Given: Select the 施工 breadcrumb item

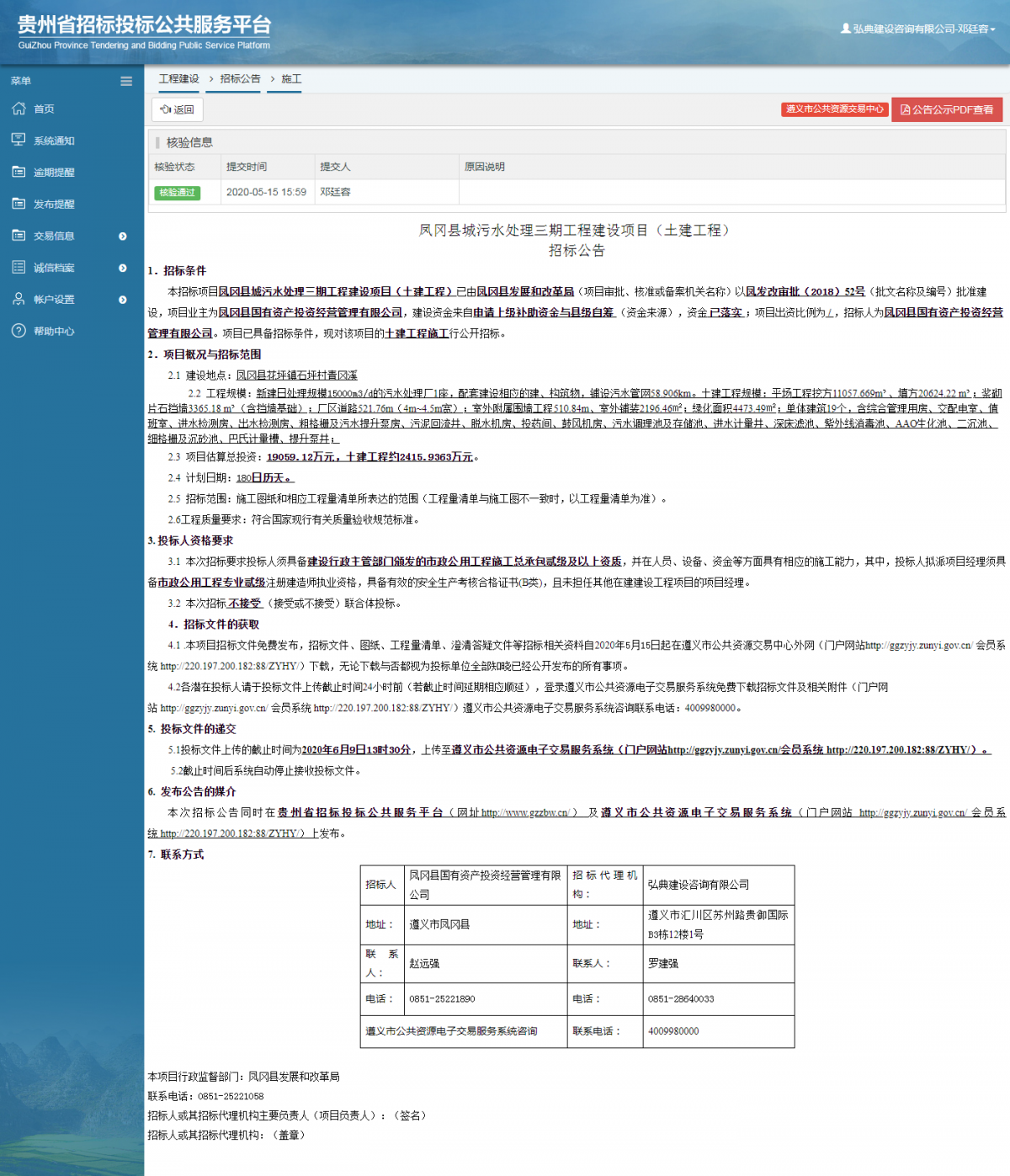Looking at the screenshot, I should pos(291,79).
